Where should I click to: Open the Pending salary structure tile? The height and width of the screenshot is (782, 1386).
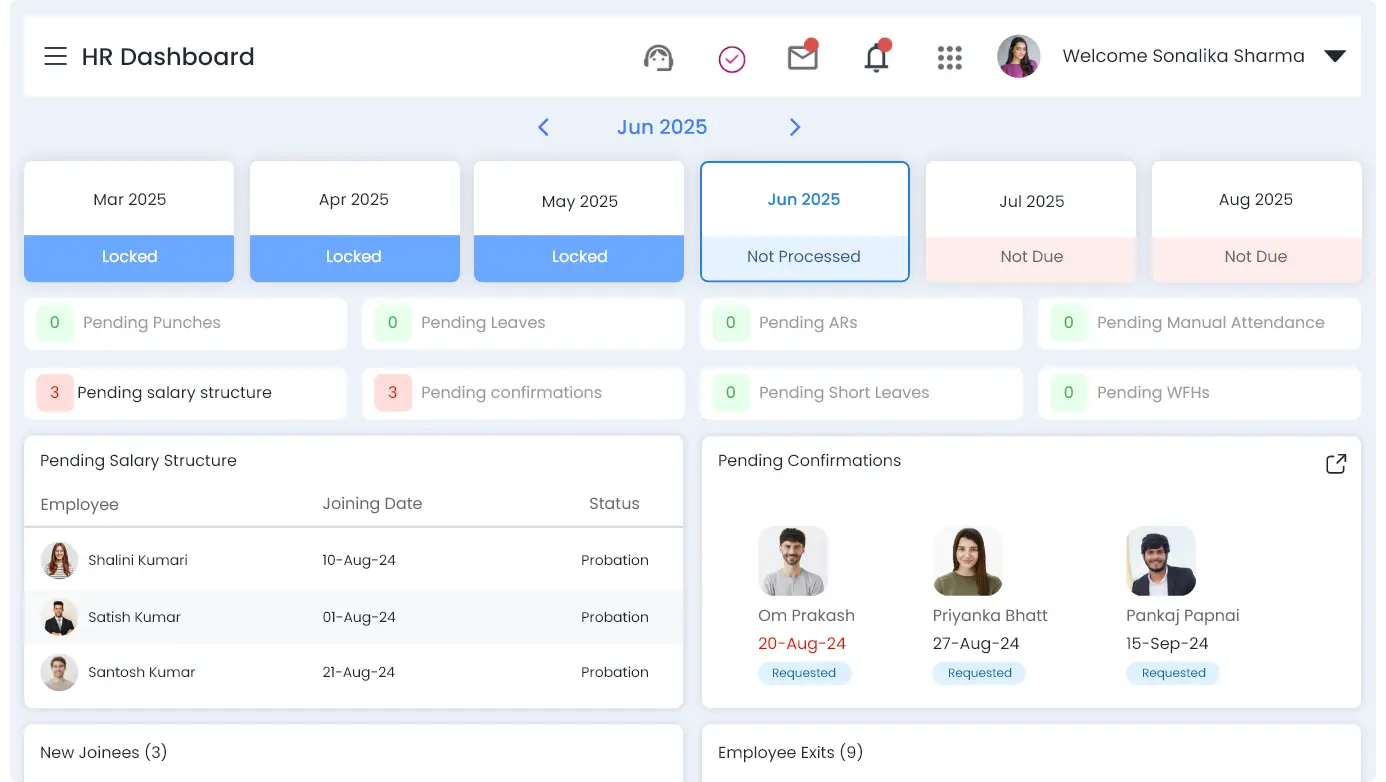(185, 393)
